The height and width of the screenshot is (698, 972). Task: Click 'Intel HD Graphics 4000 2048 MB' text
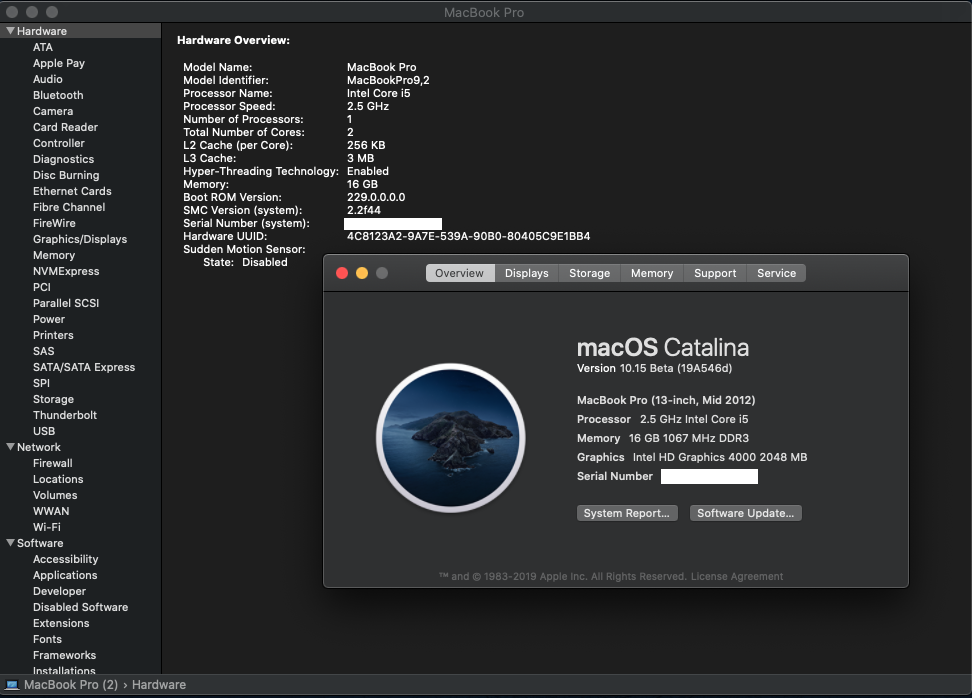tap(720, 457)
